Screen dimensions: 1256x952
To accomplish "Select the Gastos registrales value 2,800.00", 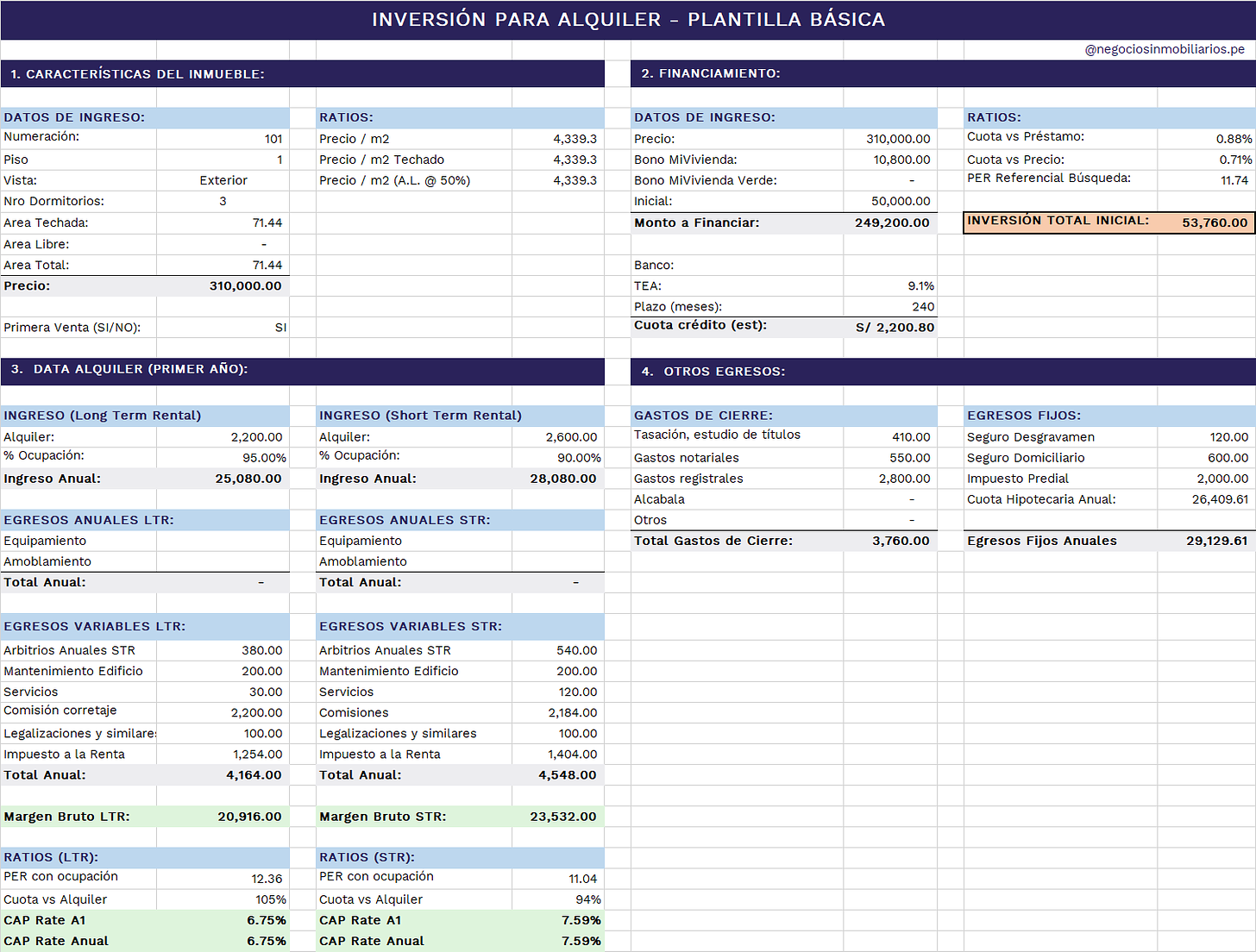I will [890, 479].
